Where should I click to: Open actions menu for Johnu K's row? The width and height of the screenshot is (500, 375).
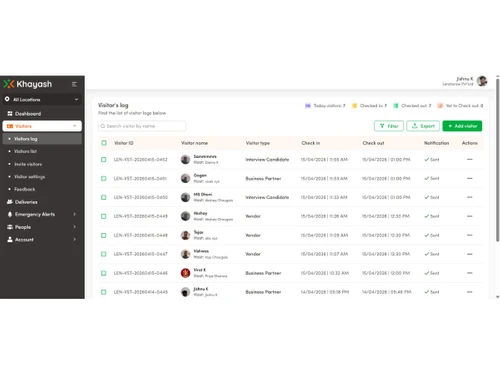coord(470,292)
